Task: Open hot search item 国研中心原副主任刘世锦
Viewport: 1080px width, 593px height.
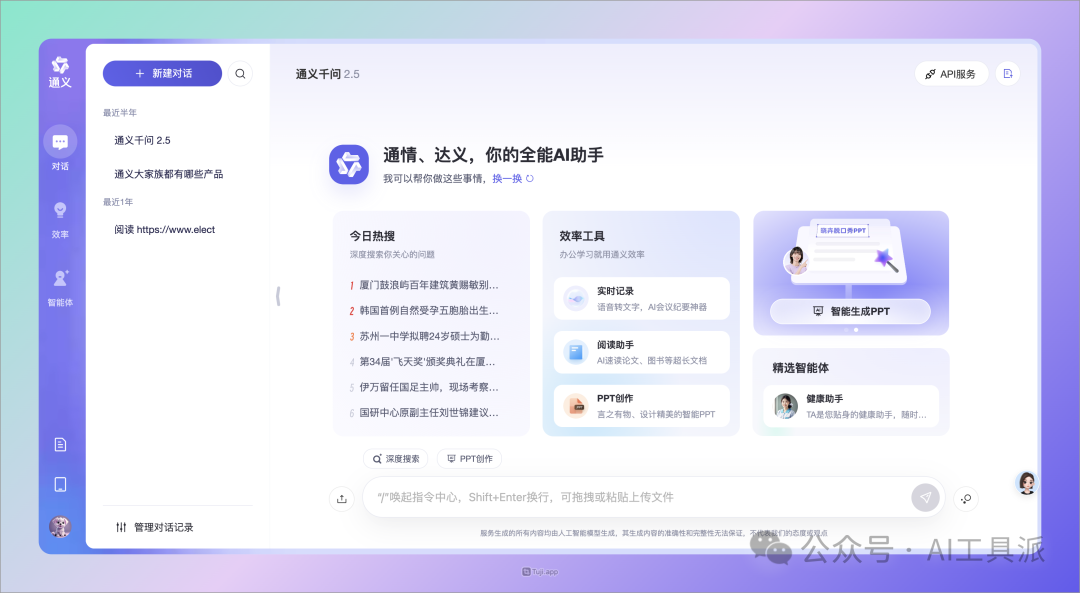Action: click(424, 413)
